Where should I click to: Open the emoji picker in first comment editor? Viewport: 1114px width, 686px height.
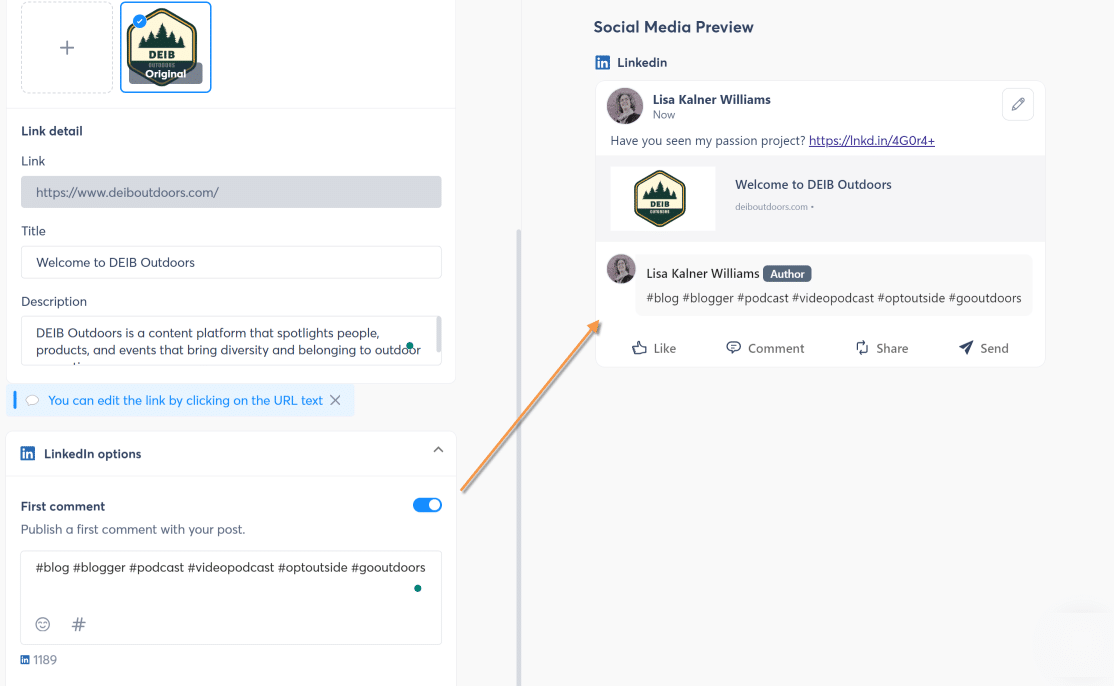(x=42, y=624)
